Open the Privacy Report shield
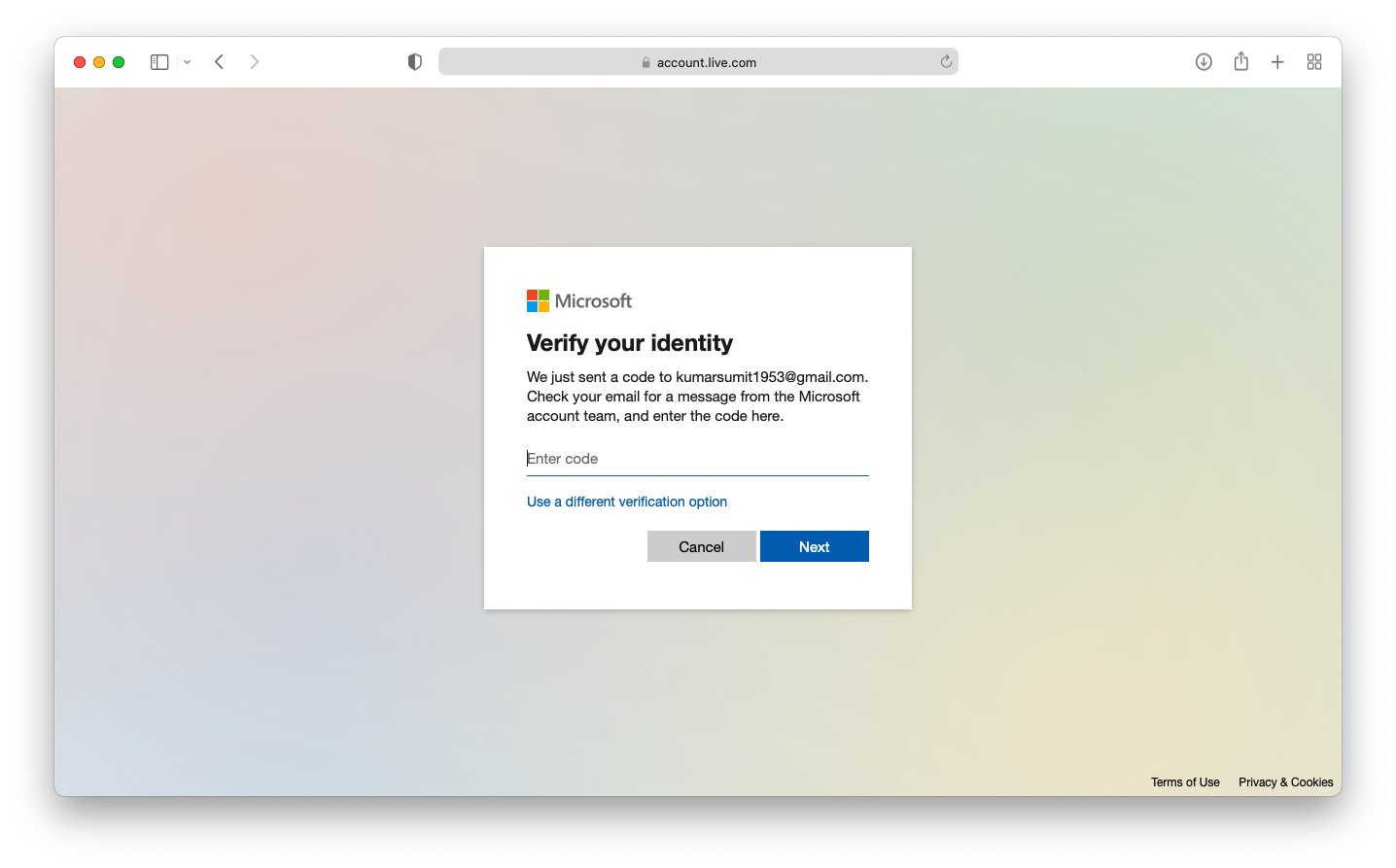This screenshot has height=868, width=1396. (414, 61)
